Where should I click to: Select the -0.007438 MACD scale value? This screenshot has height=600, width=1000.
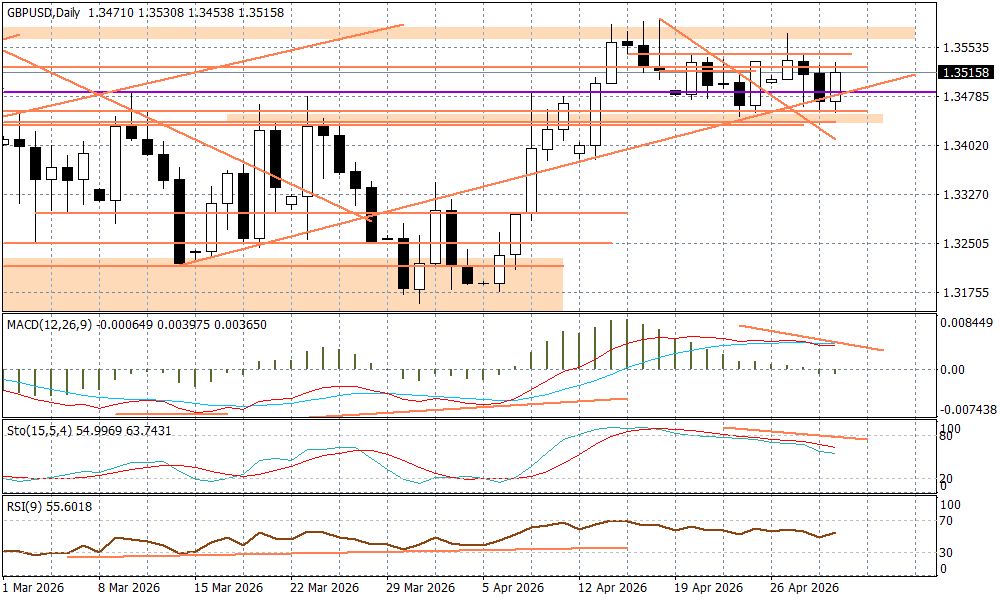(968, 410)
